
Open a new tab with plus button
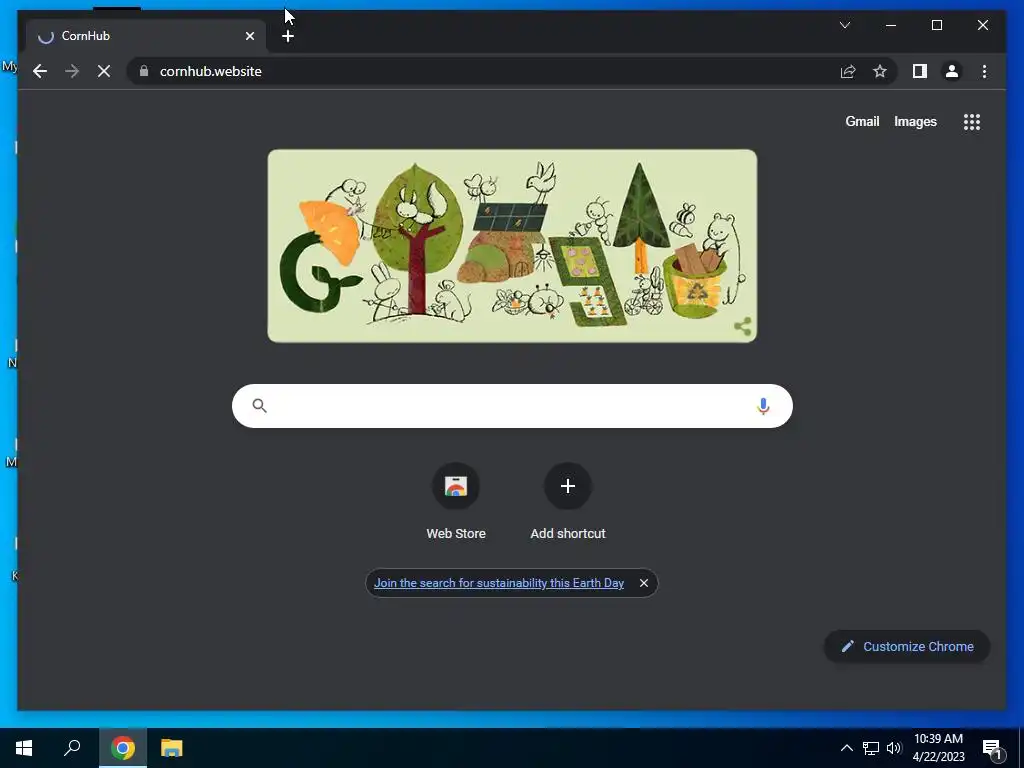click(x=288, y=36)
